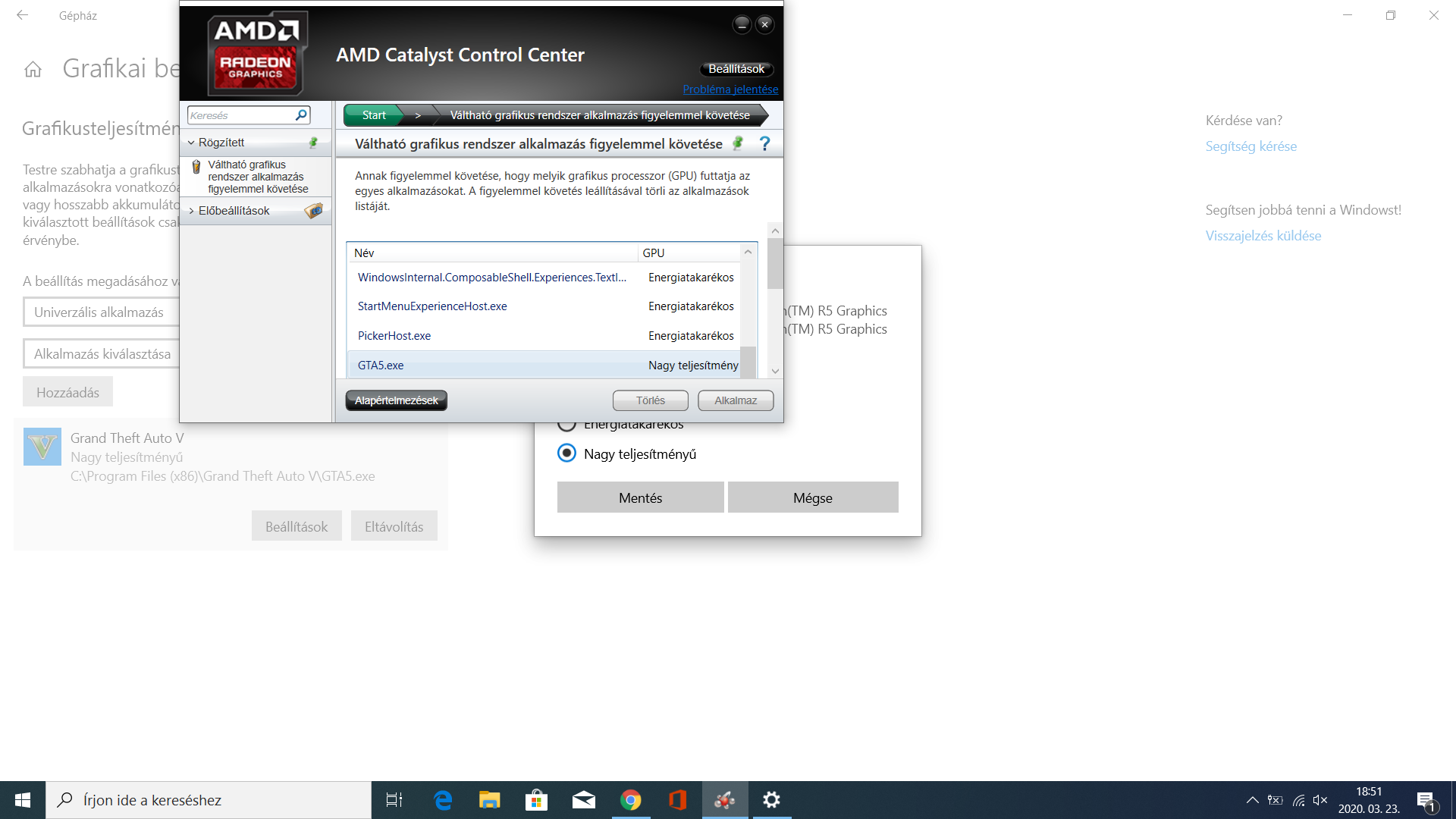Open Wi-Fi network tray icon
The width and height of the screenshot is (1456, 819).
pyautogui.click(x=1298, y=800)
